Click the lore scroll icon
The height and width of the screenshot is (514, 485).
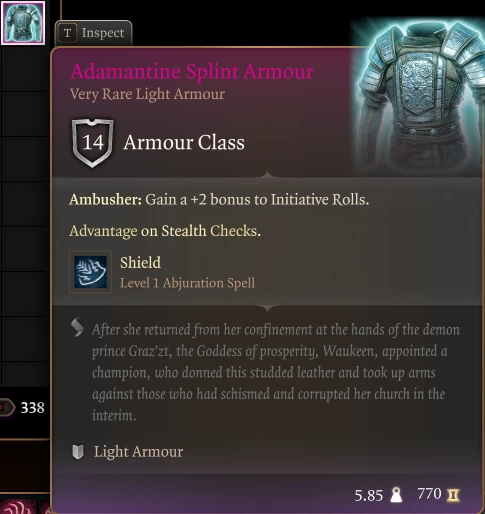(x=77, y=328)
